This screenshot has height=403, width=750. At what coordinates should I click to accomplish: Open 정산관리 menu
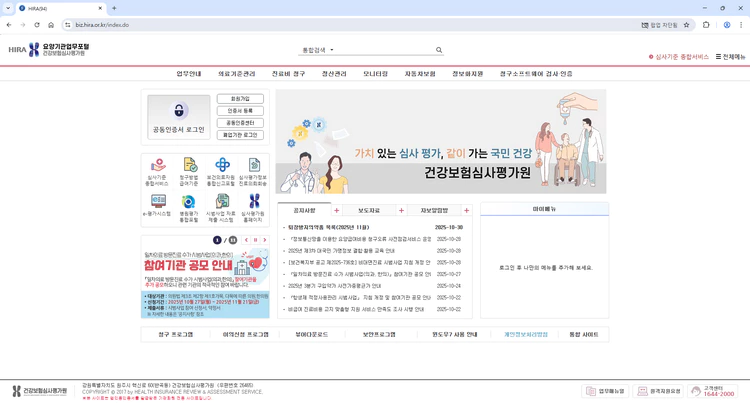pyautogui.click(x=334, y=74)
